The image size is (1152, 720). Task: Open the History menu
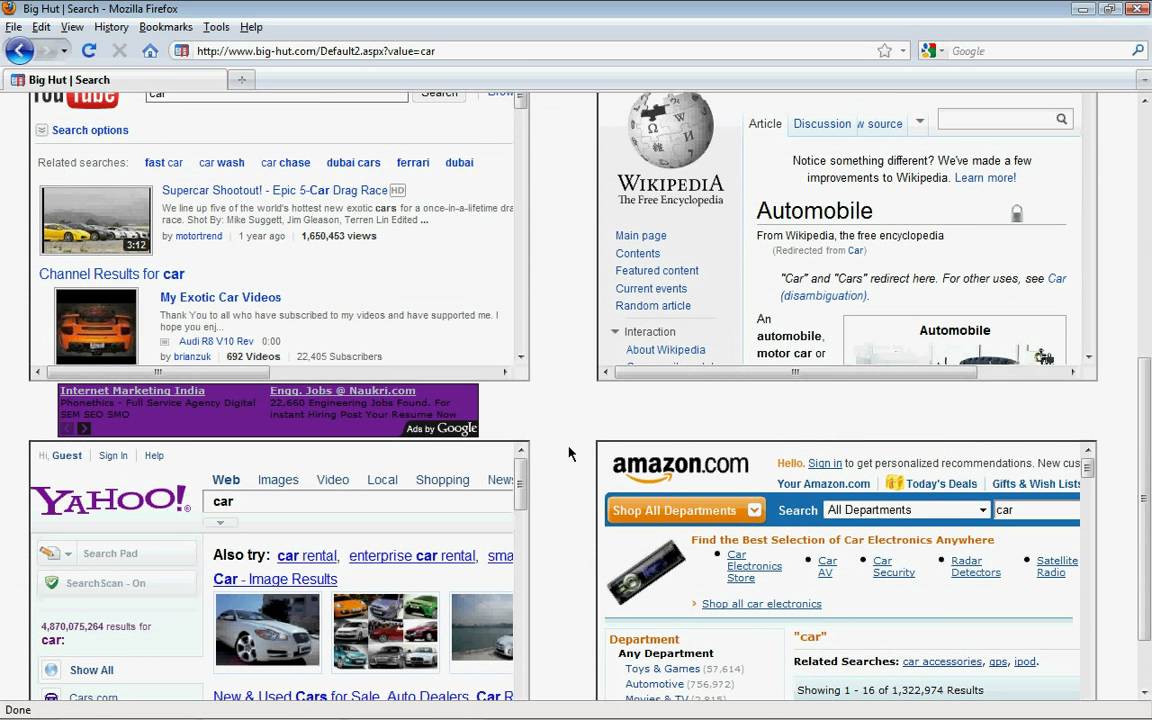pos(111,27)
